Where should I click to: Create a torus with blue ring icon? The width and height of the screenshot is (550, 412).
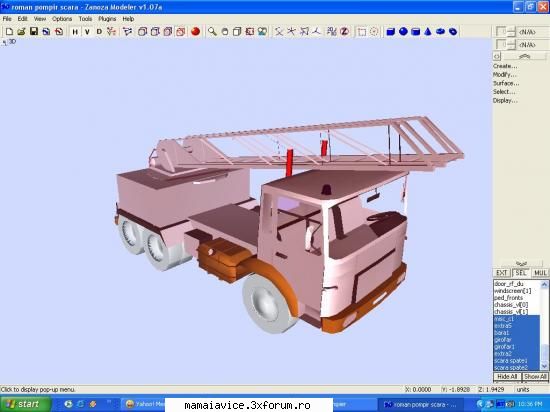point(440,32)
